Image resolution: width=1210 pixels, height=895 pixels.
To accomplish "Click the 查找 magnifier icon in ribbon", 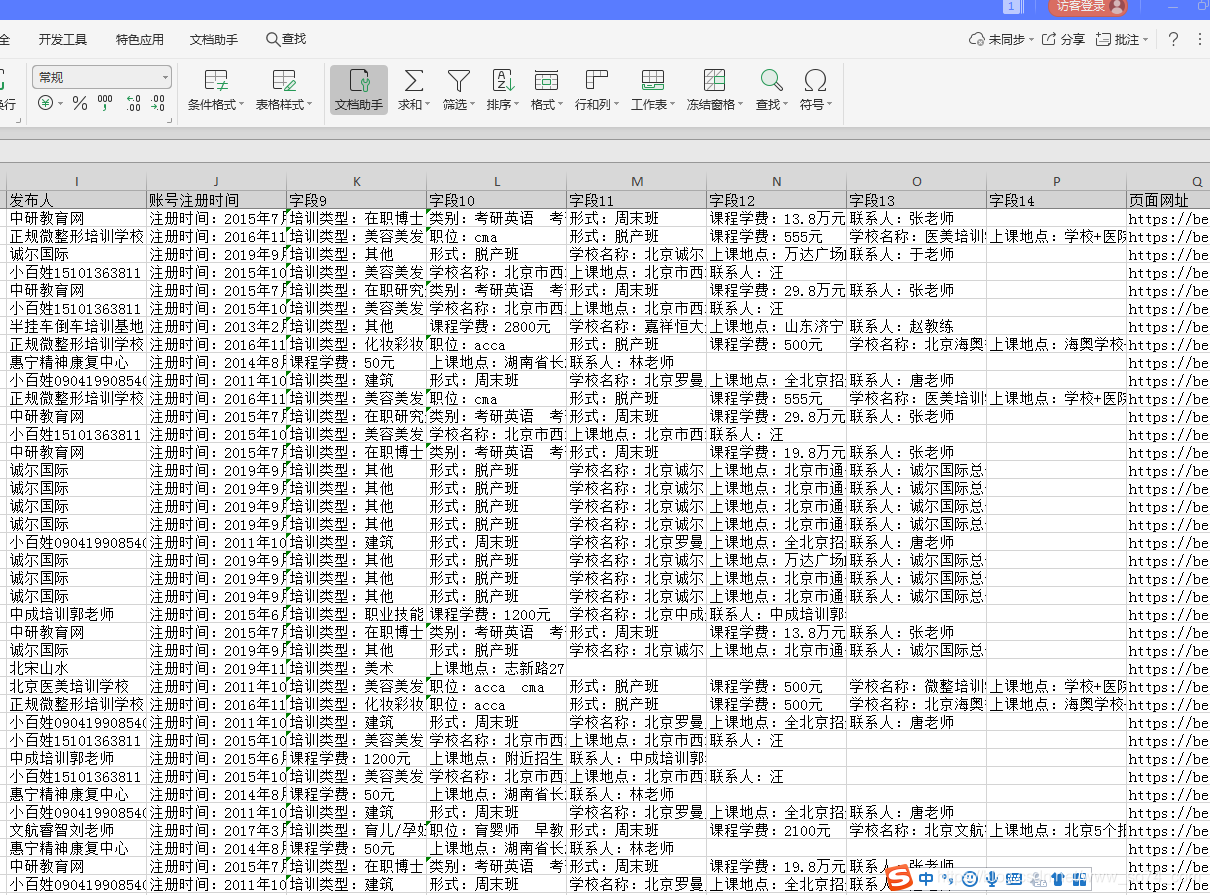I will click(x=771, y=81).
